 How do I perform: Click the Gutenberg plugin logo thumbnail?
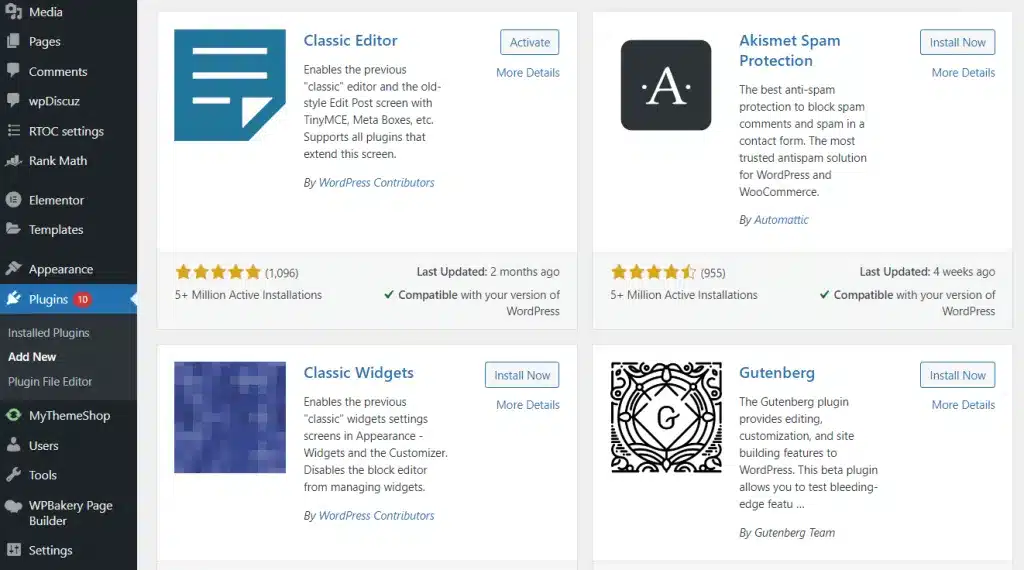[x=666, y=417]
